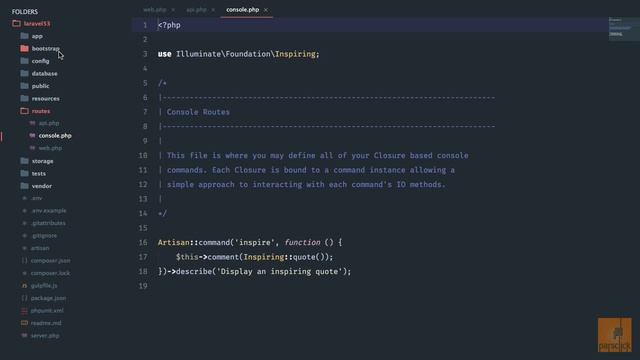Click 'Artisan' on line 16
The image size is (640, 360).
[173, 242]
